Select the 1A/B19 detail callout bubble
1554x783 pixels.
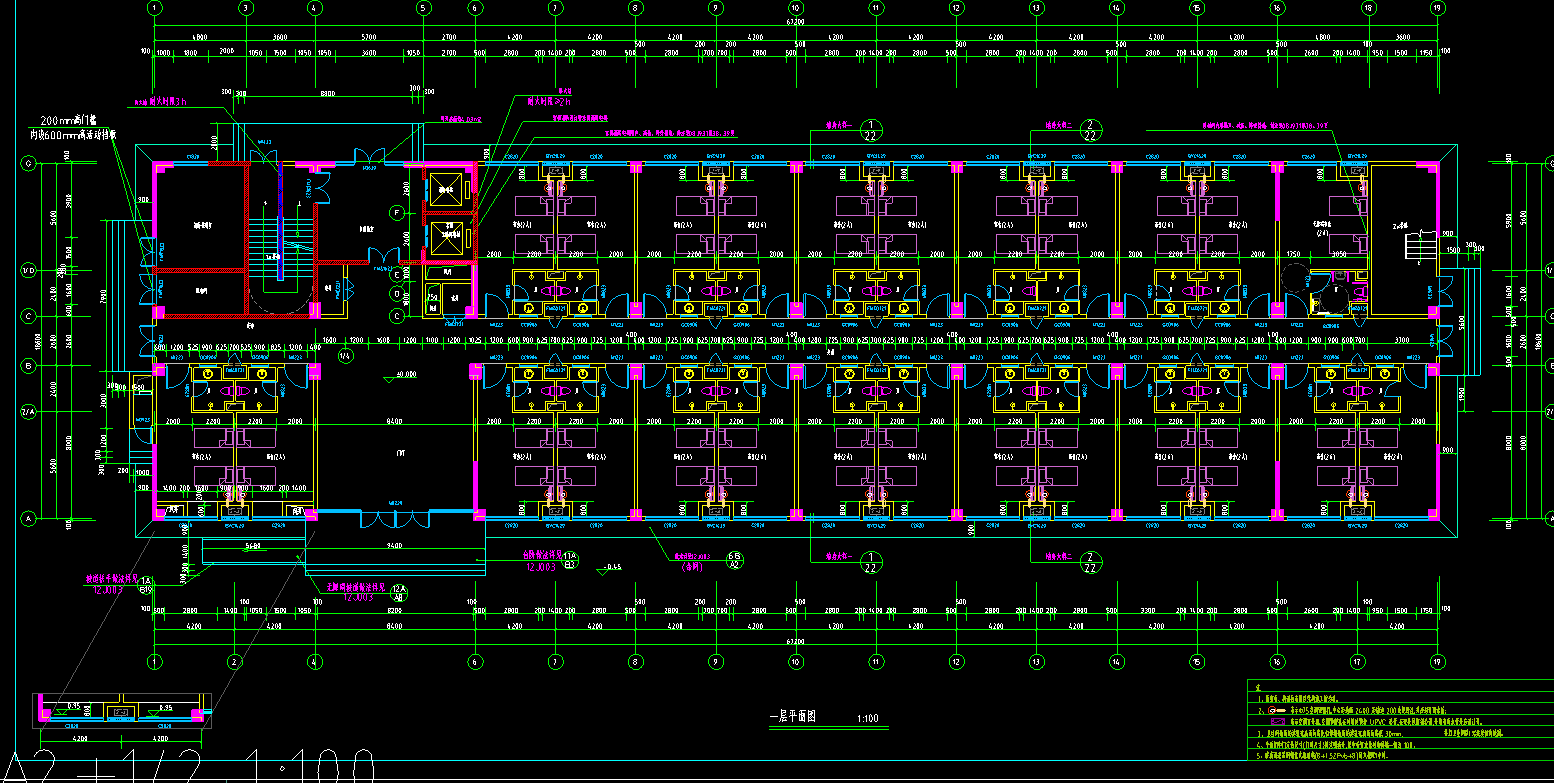(x=146, y=585)
